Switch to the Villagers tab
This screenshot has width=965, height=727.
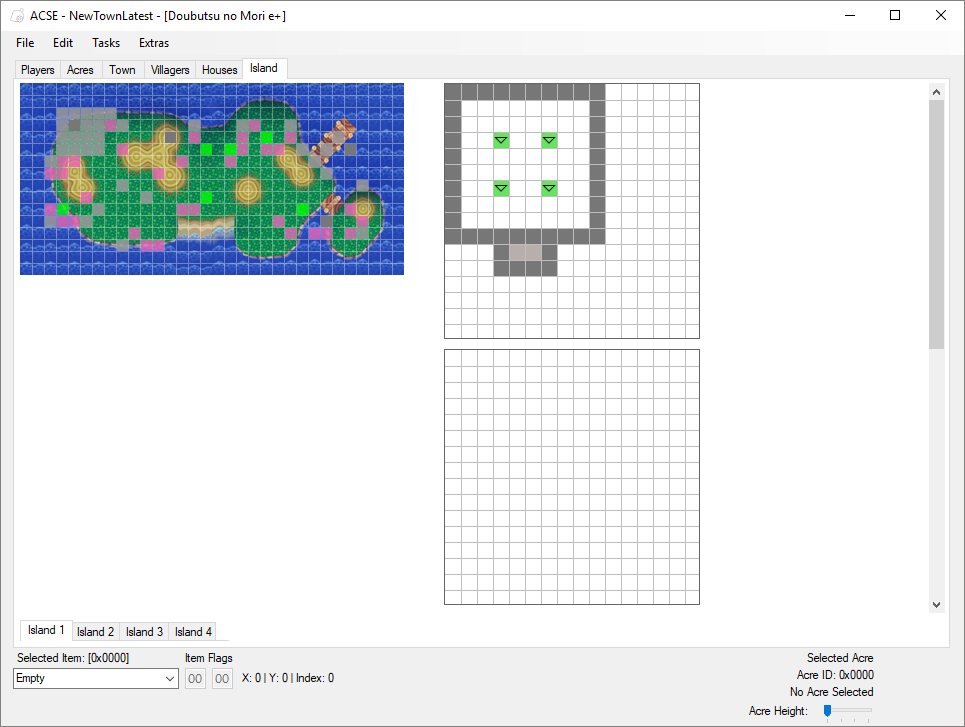point(170,70)
